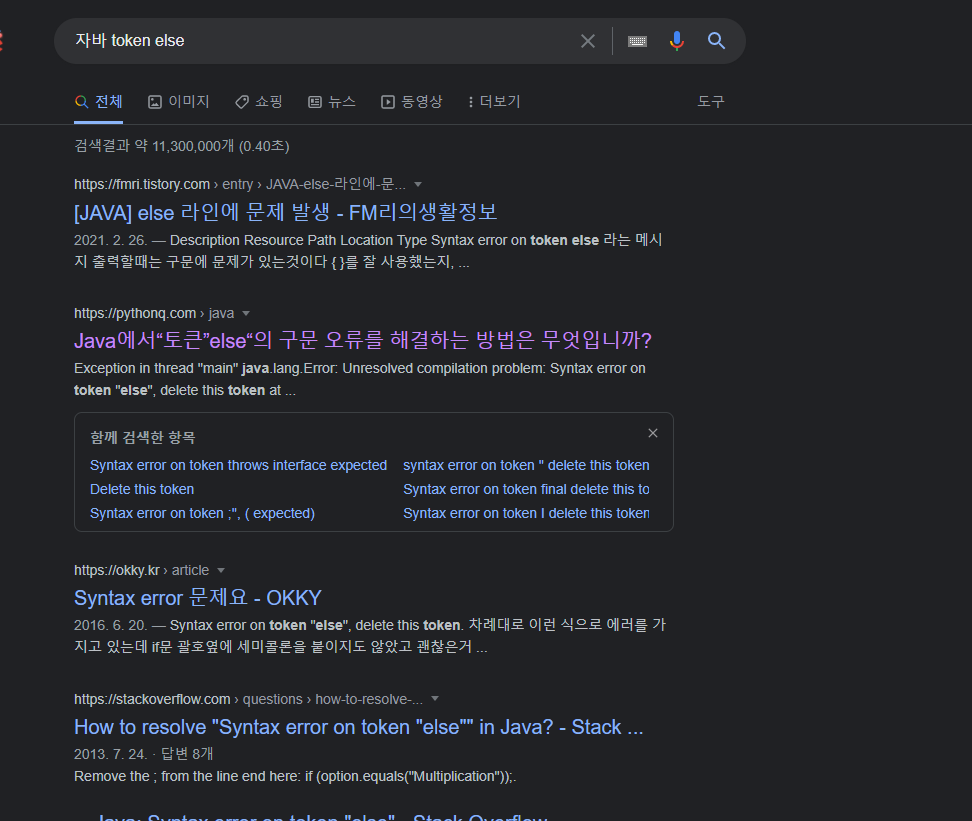Viewport: 972px width, 821px height.
Task: Expand dropdown arrow next to okky.kr URL
Action: click(221, 570)
